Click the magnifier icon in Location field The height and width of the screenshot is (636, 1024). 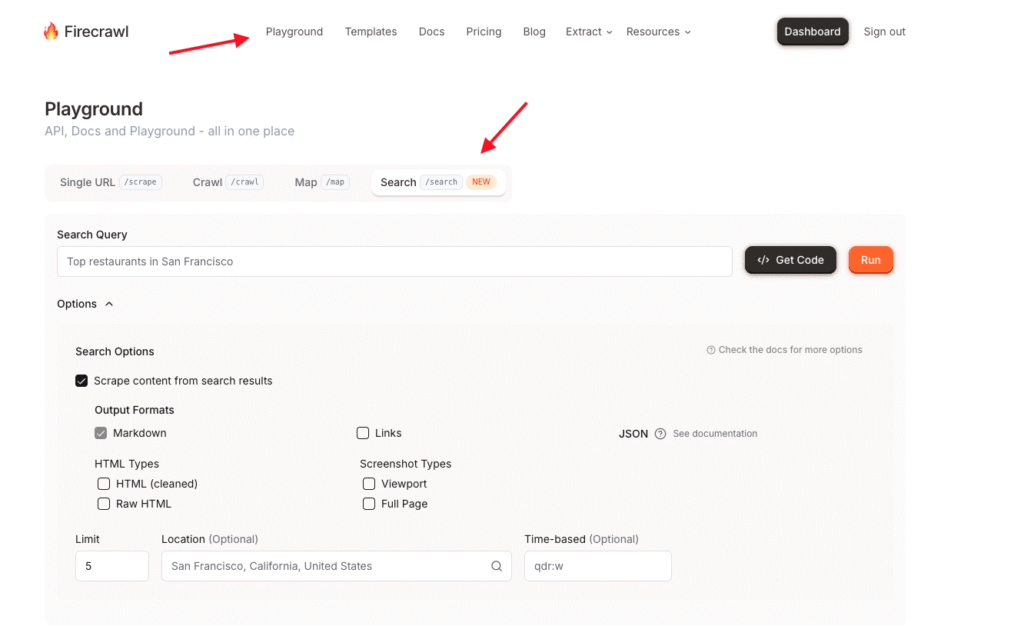click(x=496, y=566)
